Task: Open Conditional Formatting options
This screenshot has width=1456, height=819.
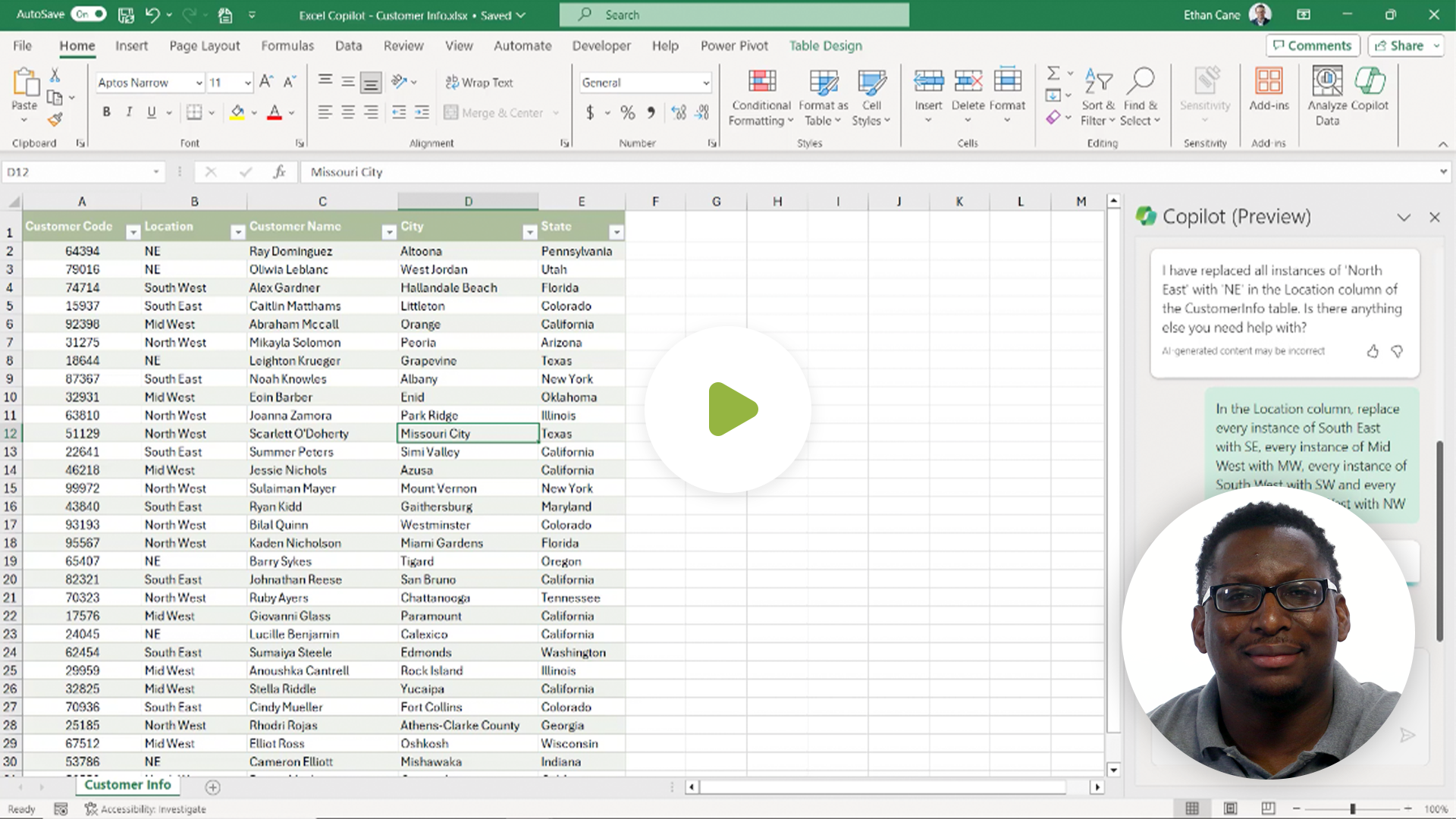Action: (x=761, y=96)
